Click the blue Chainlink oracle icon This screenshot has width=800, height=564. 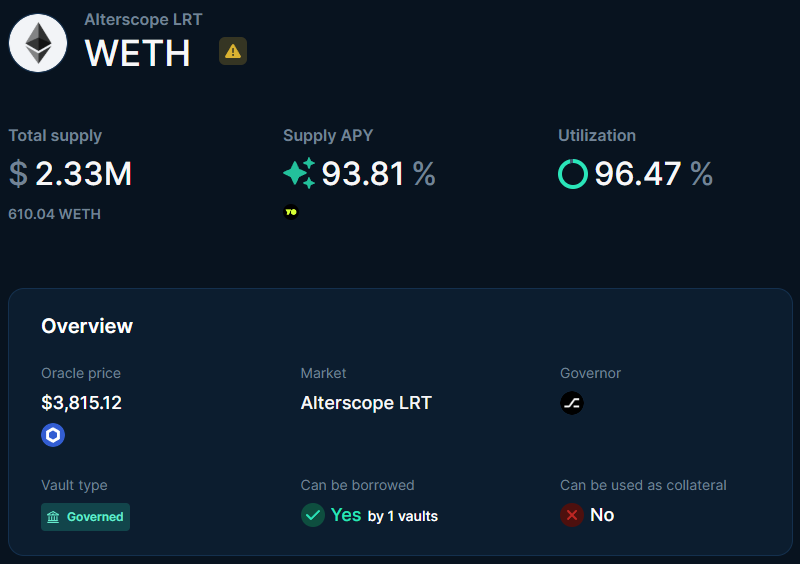pyautogui.click(x=53, y=435)
